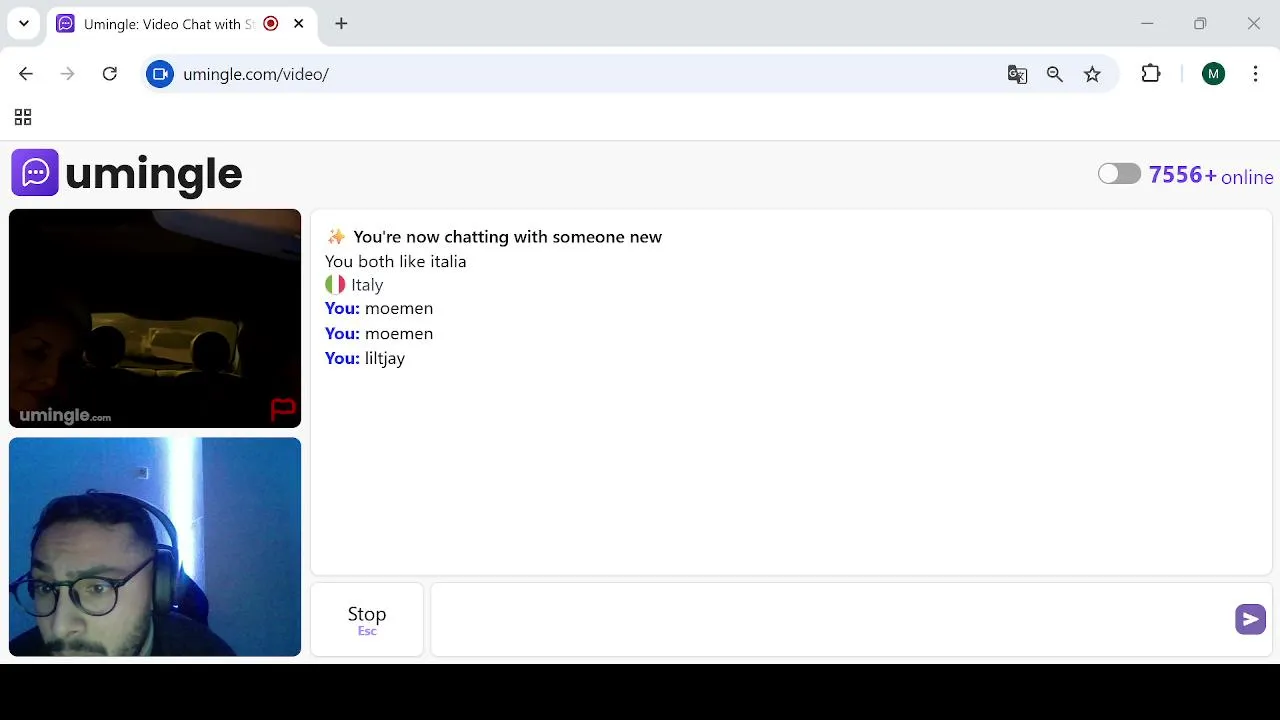Click the Umingle chat bubble logo icon

pyautogui.click(x=35, y=172)
